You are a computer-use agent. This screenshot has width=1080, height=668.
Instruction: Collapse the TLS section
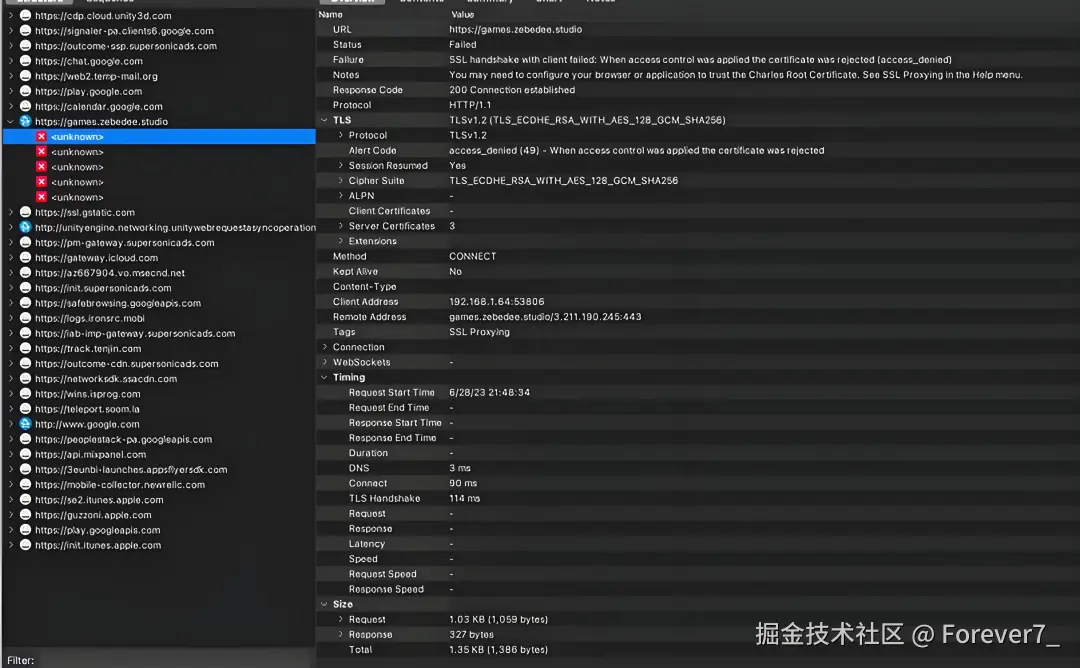[324, 120]
